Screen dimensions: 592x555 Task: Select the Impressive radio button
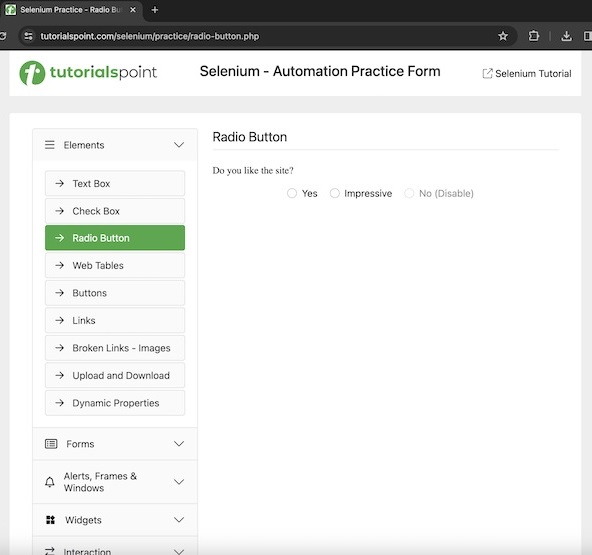pos(335,193)
